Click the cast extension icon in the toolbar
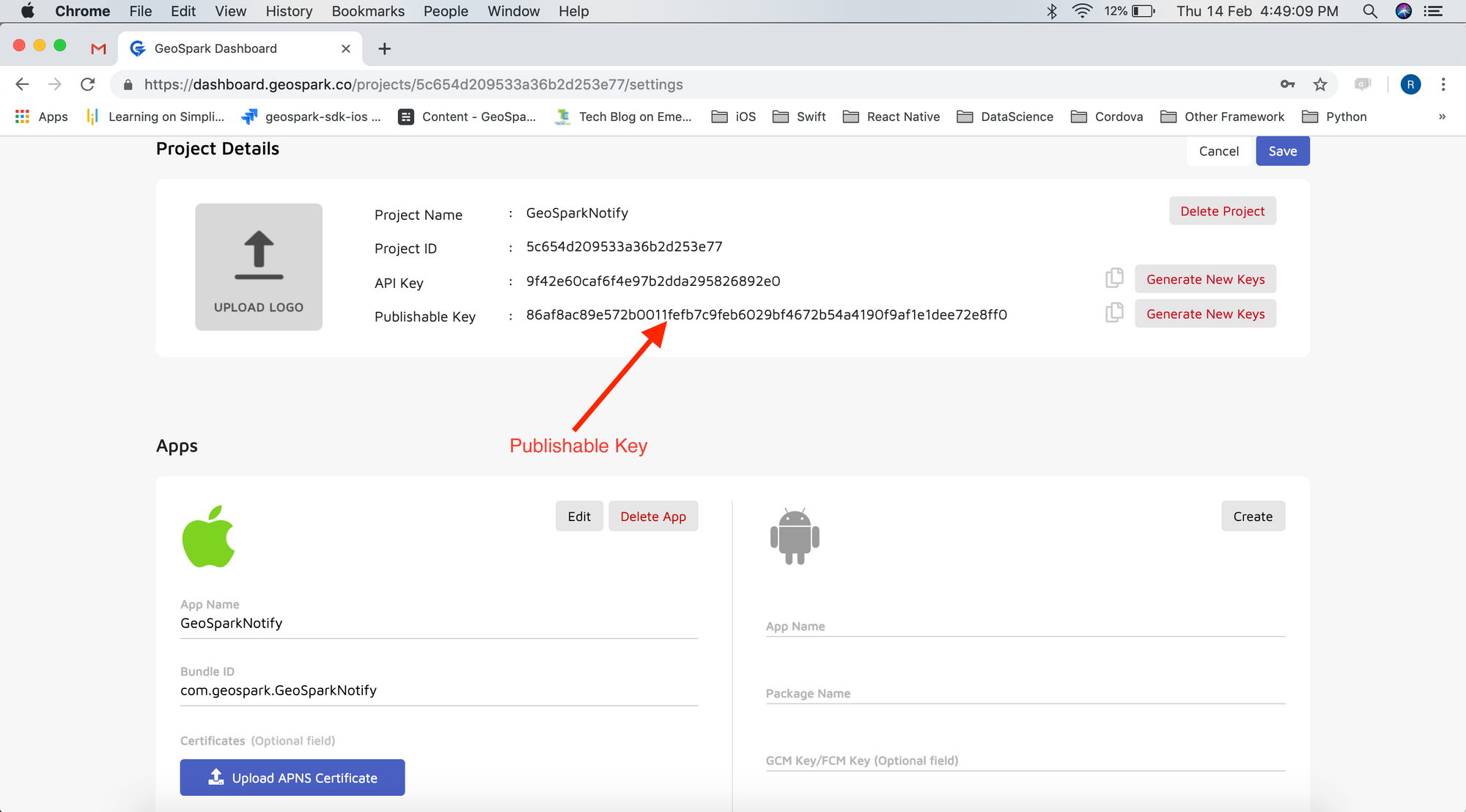1466x812 pixels. [1363, 84]
